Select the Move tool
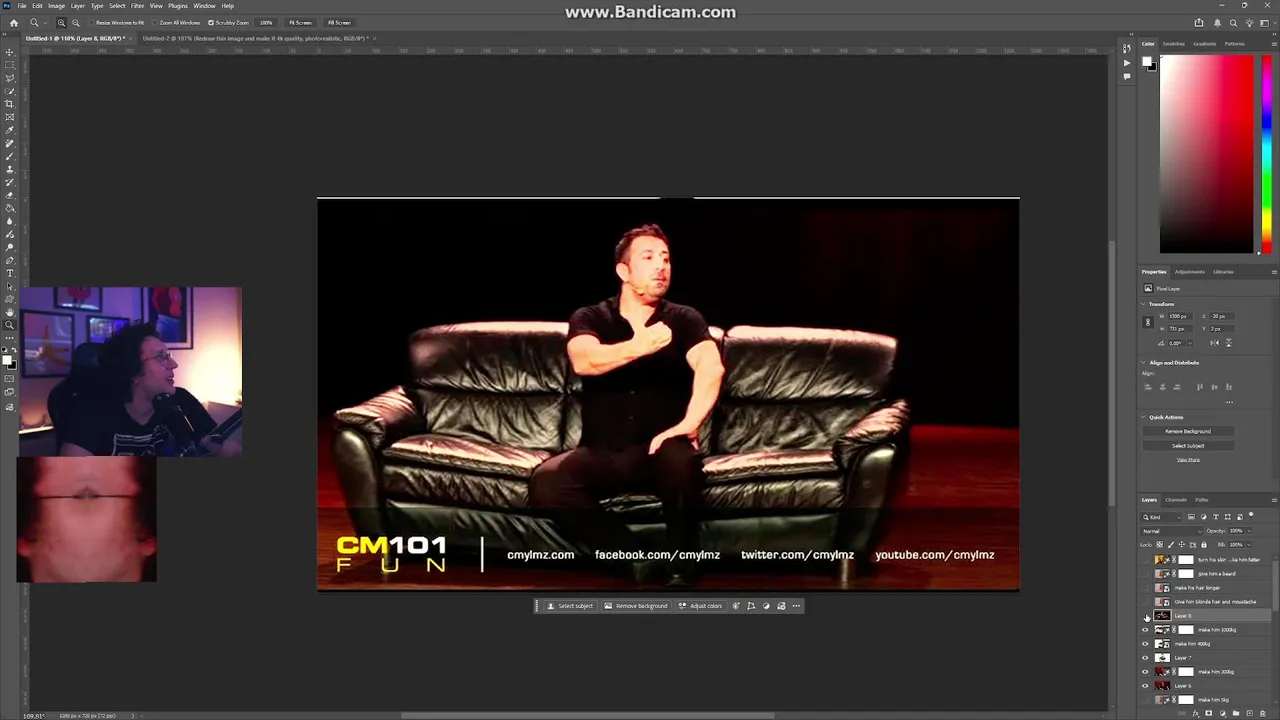The image size is (1280, 720). pyautogui.click(x=10, y=52)
